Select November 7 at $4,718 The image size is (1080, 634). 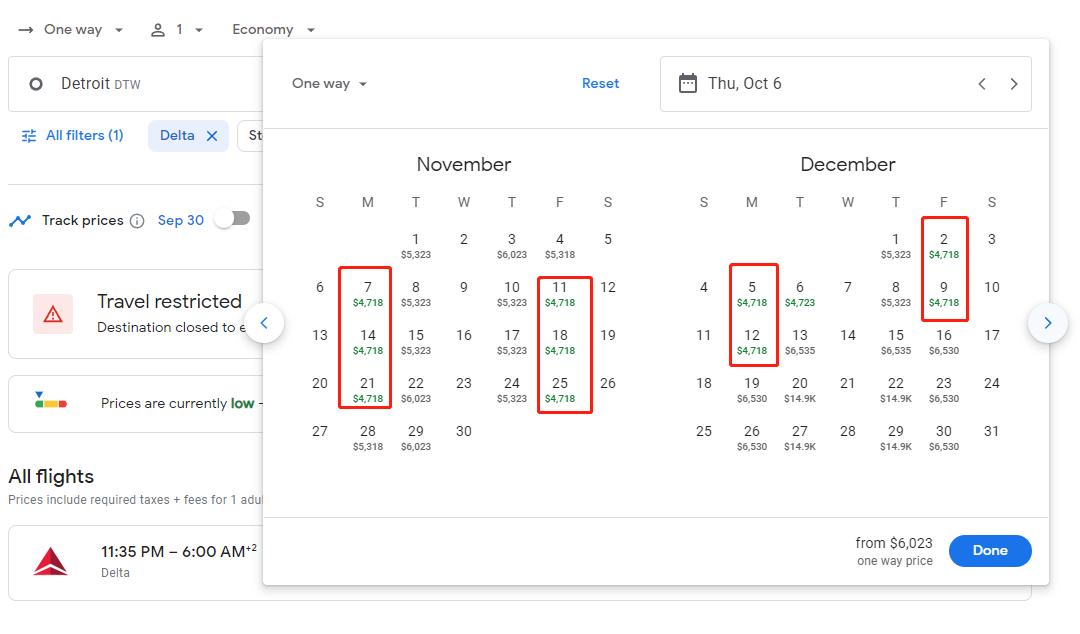point(368,293)
